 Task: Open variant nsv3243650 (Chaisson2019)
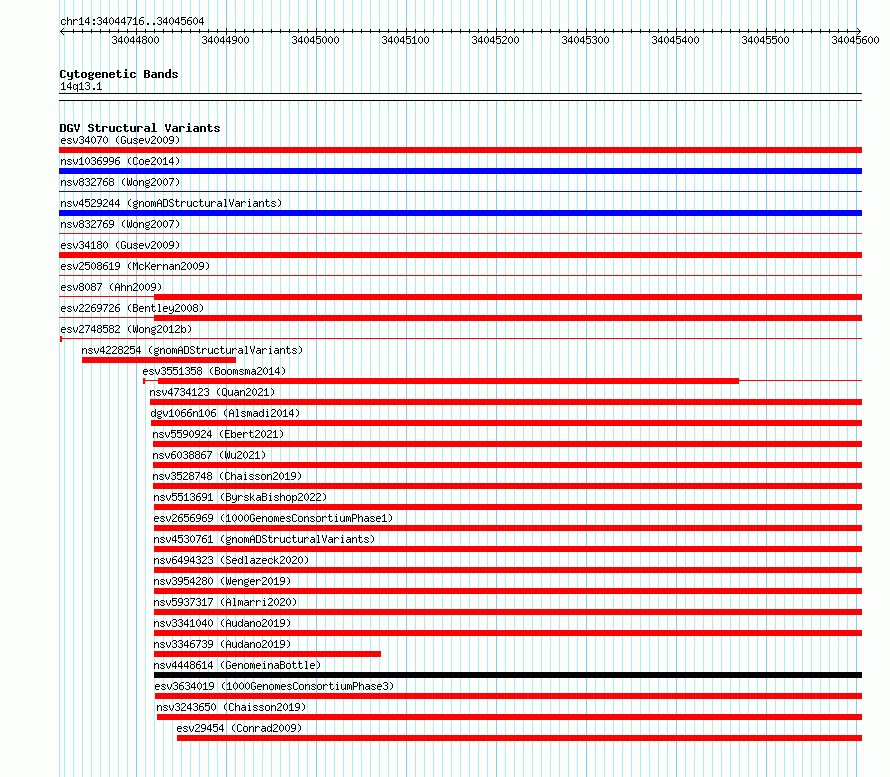click(231, 707)
